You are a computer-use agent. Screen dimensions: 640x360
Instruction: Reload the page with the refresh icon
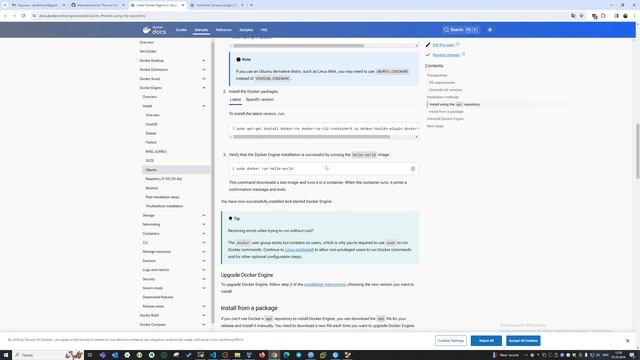(x=24, y=16)
